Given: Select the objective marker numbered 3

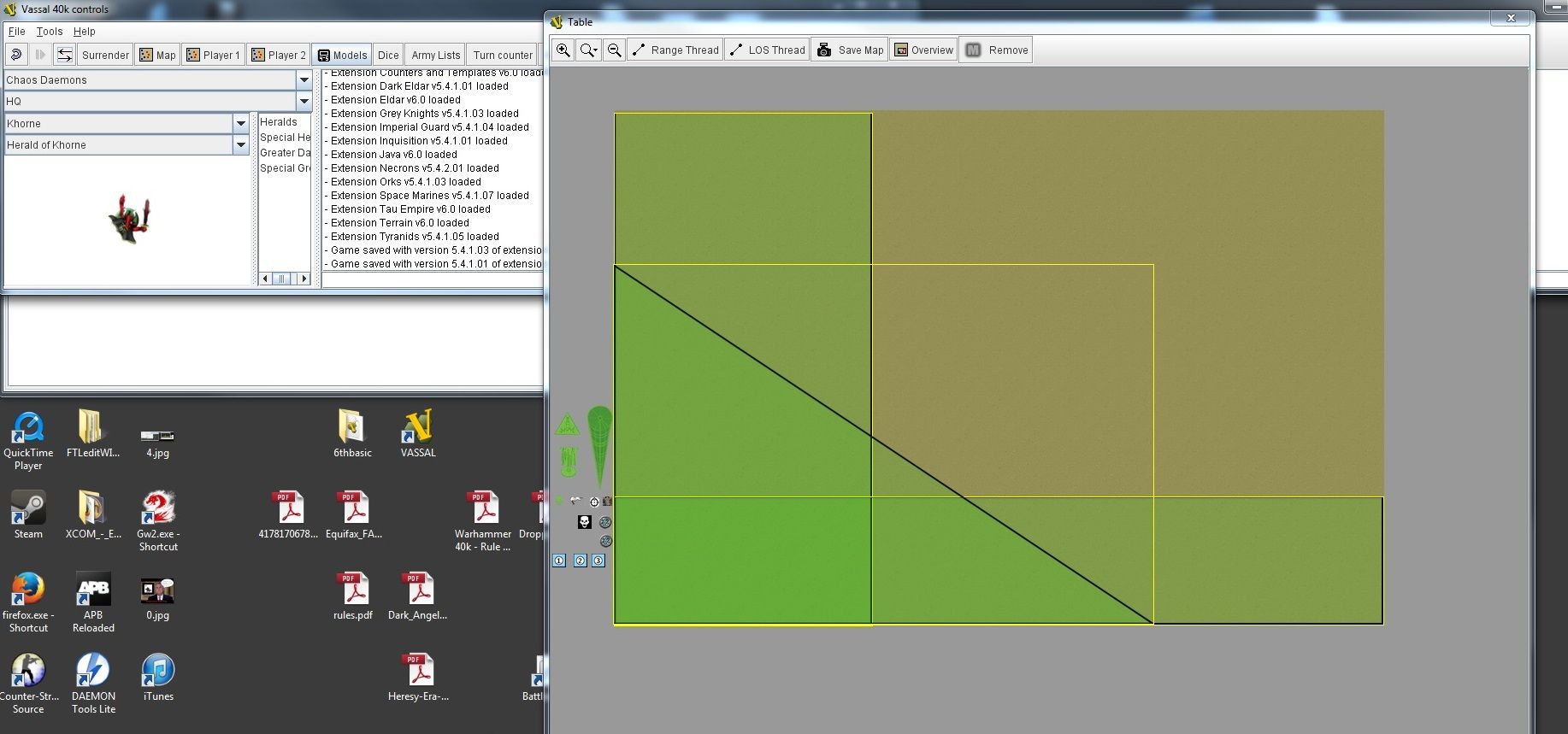Looking at the screenshot, I should (598, 561).
